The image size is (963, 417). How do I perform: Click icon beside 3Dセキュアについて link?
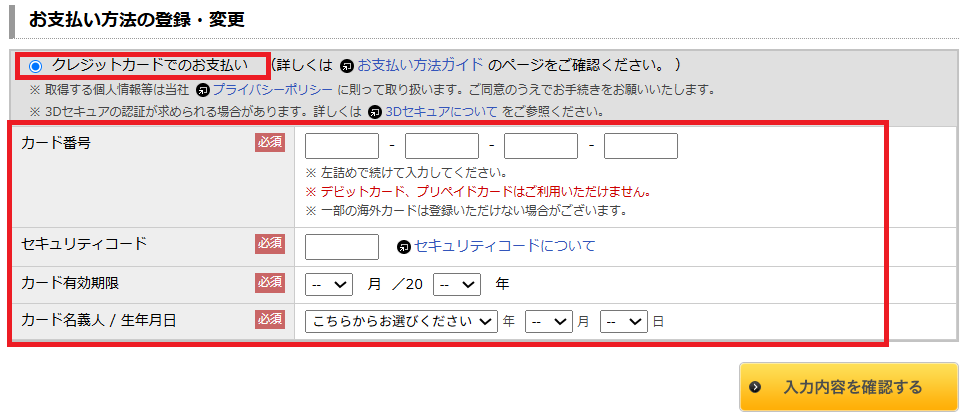click(375, 112)
